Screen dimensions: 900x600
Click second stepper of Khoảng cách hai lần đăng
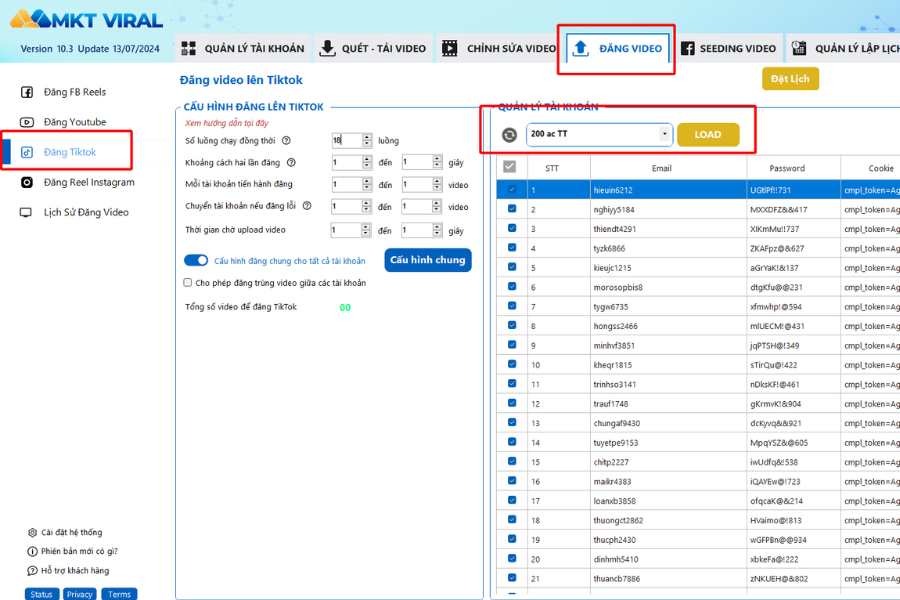coord(437,162)
